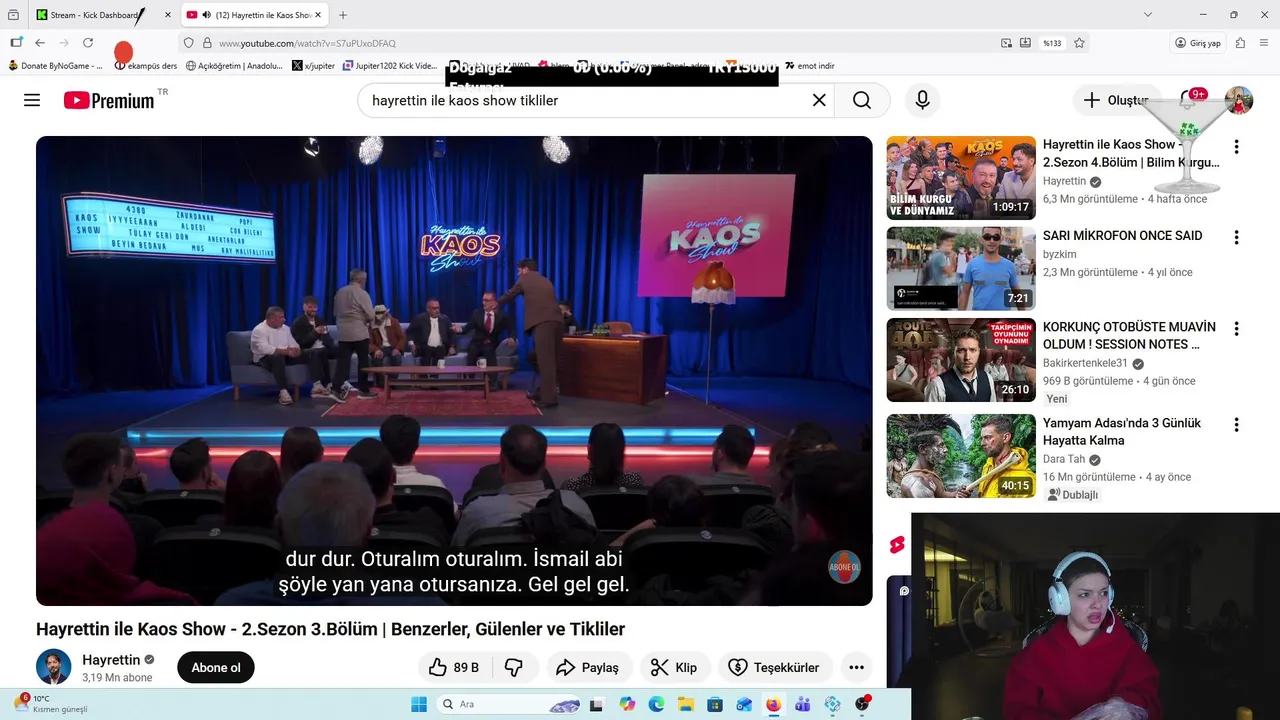The image size is (1280, 720).
Task: Clear the search box with the X
Action: click(x=819, y=100)
